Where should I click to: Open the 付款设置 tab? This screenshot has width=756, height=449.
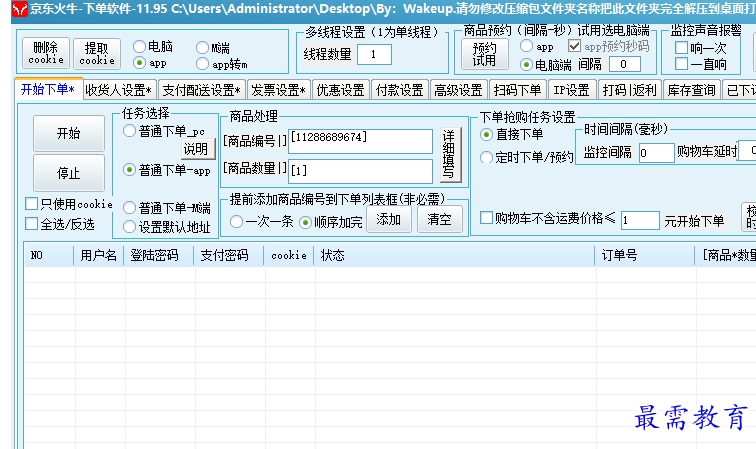[x=399, y=90]
